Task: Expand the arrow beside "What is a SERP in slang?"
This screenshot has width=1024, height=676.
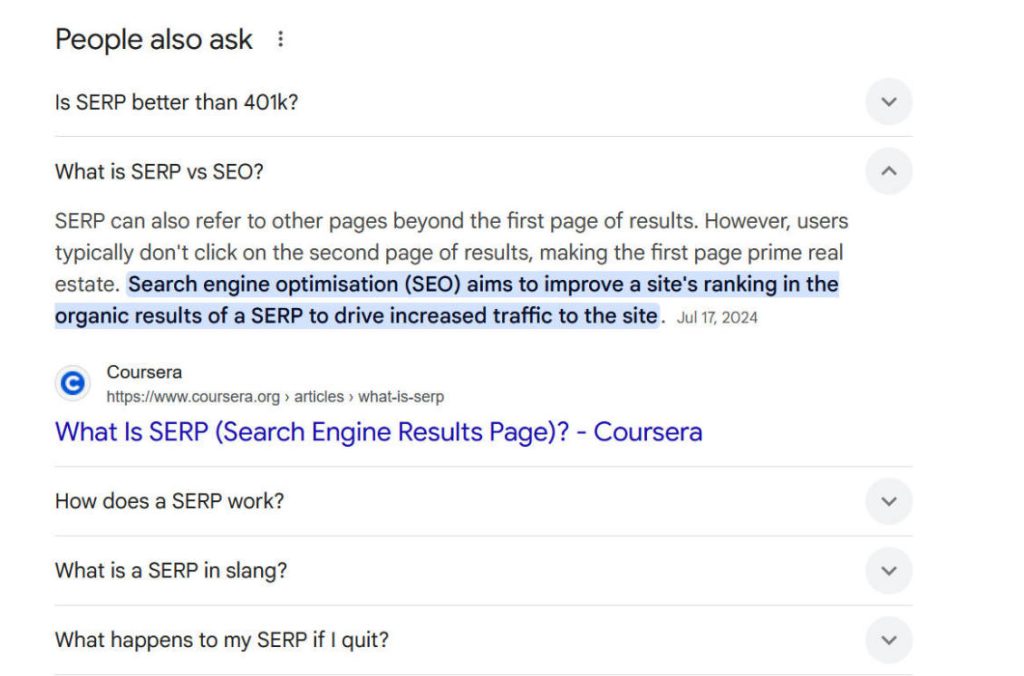Action: click(x=888, y=571)
